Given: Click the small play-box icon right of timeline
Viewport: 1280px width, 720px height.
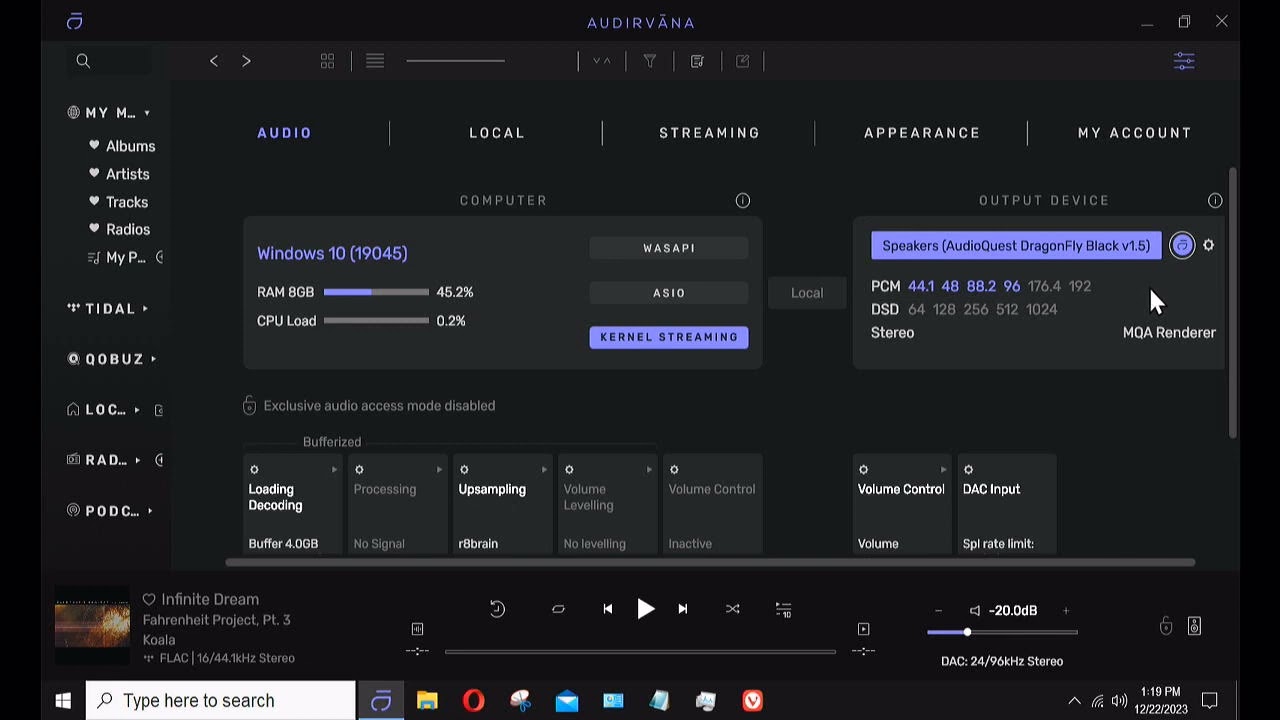Looking at the screenshot, I should tap(863, 629).
